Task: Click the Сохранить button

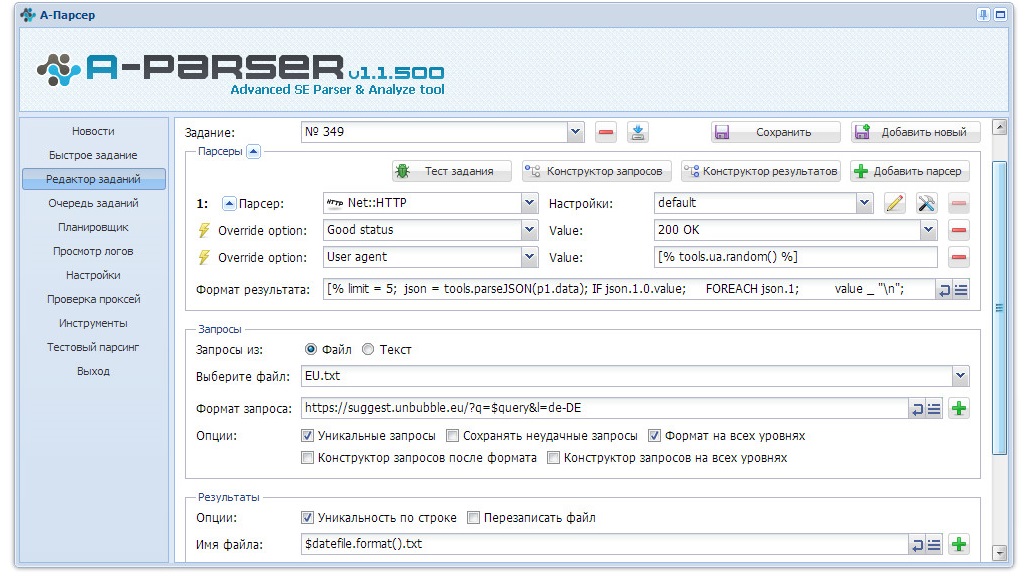Action: coord(776,132)
